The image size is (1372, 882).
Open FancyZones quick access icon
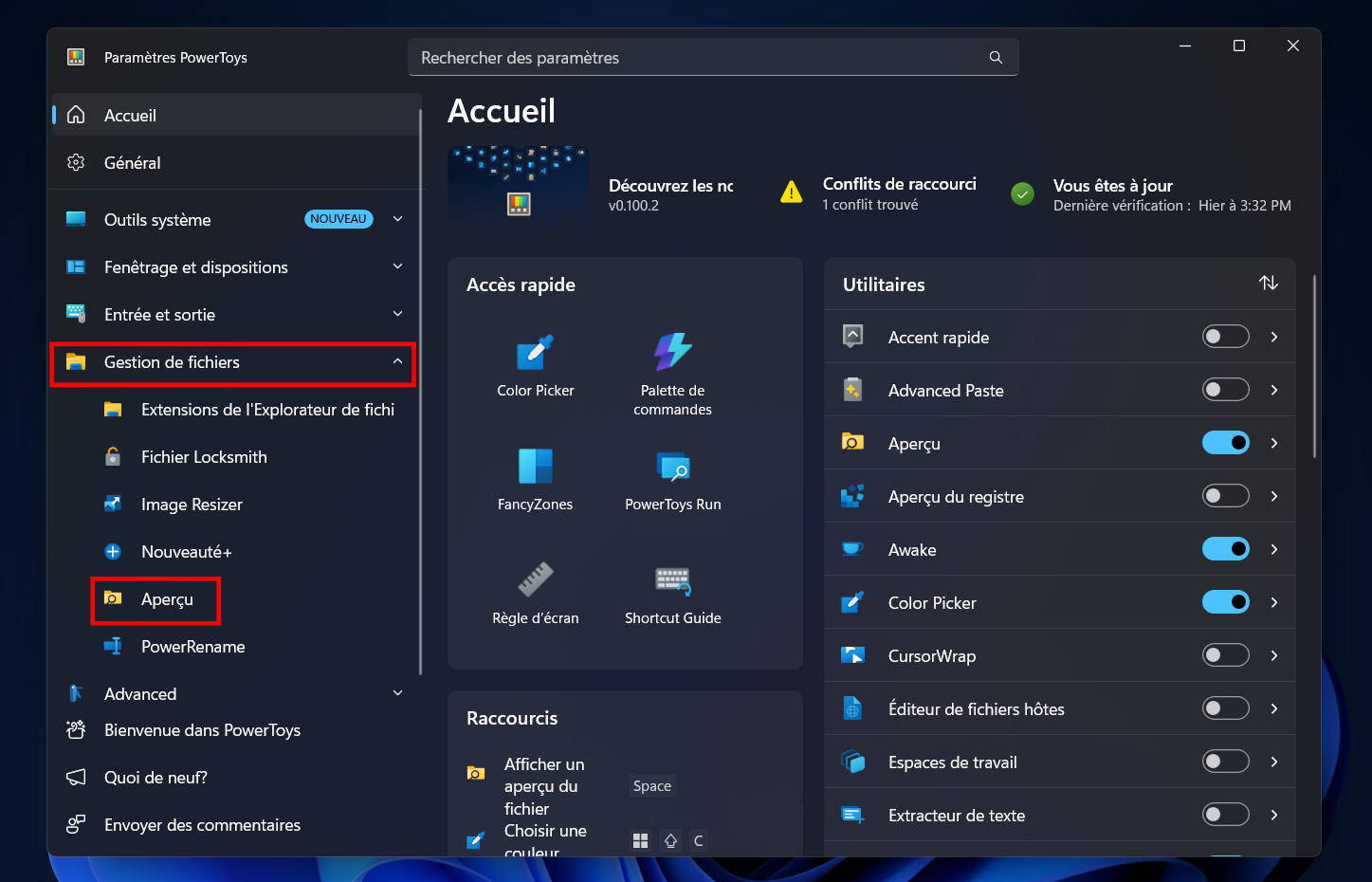(x=535, y=466)
